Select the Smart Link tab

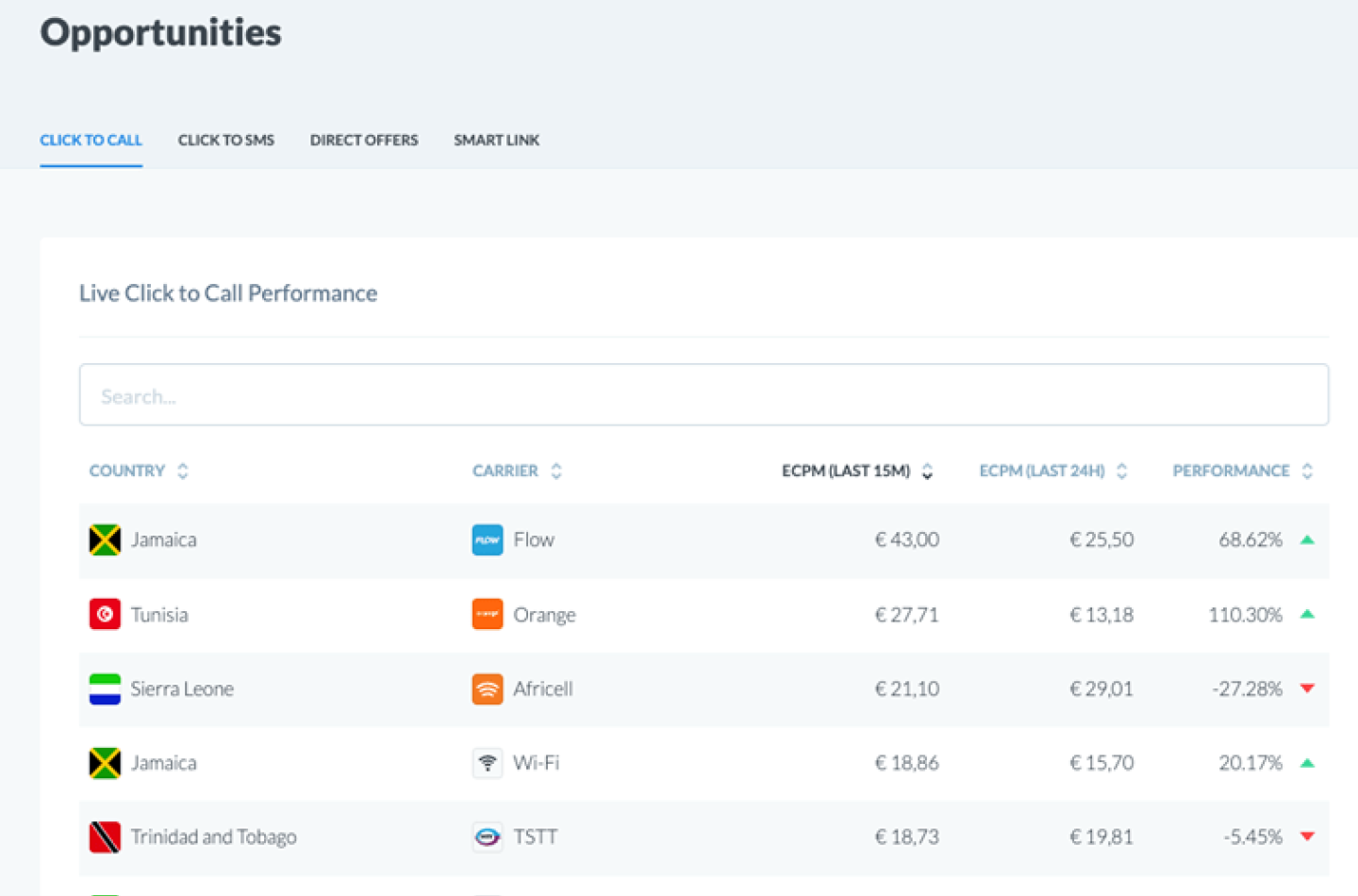pyautogui.click(x=497, y=141)
